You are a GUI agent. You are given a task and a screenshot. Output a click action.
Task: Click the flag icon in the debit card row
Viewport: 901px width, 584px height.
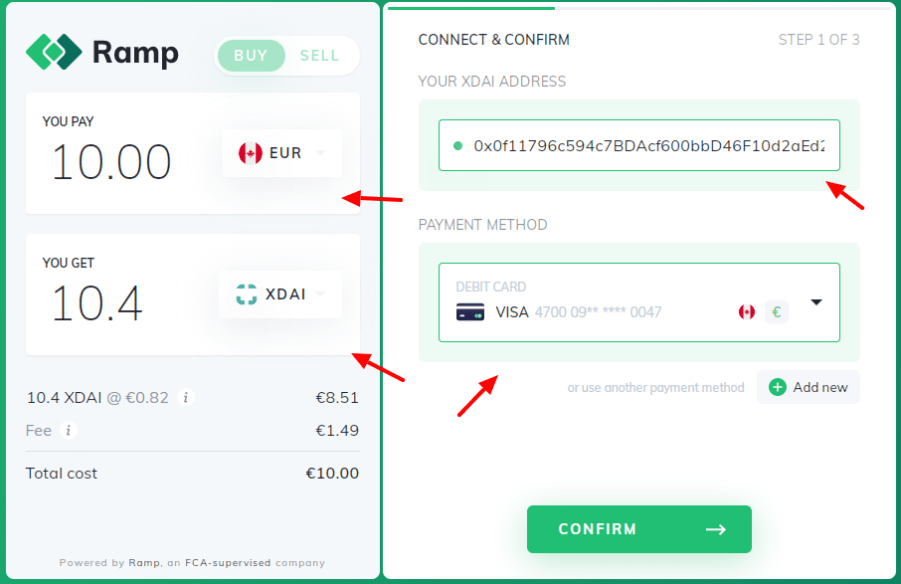point(746,312)
